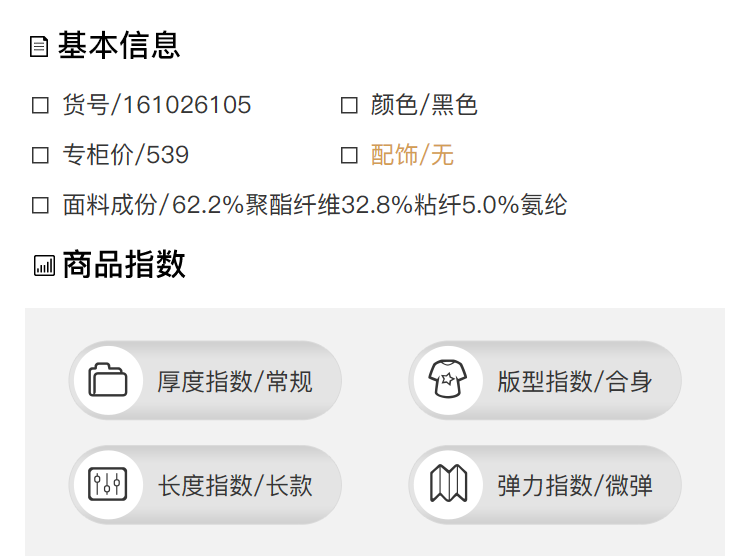The height and width of the screenshot is (556, 750).
Task: Click the document icon beside 基本信息
Action: [x=39, y=47]
